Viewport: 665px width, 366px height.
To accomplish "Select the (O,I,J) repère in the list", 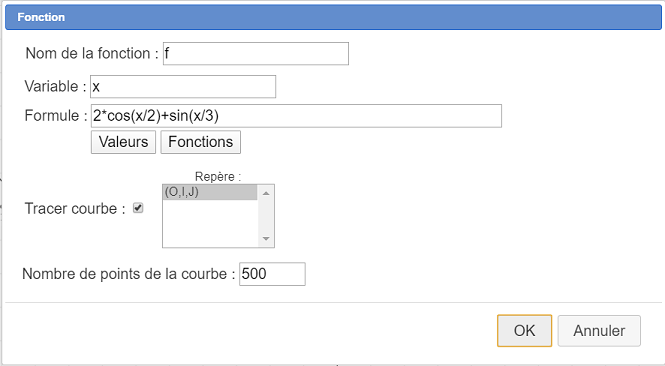I will (x=210, y=192).
